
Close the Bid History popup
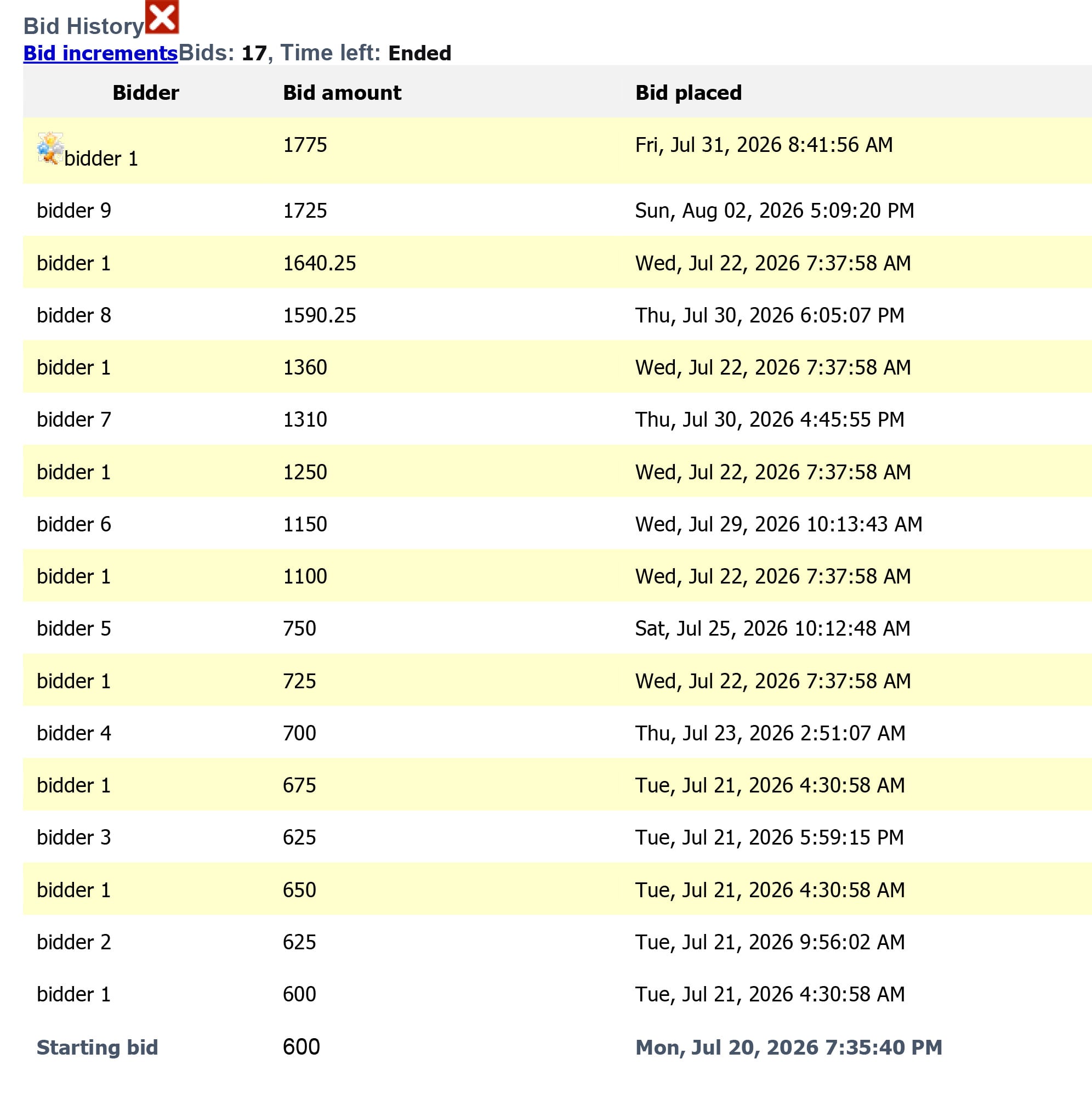pos(162,17)
